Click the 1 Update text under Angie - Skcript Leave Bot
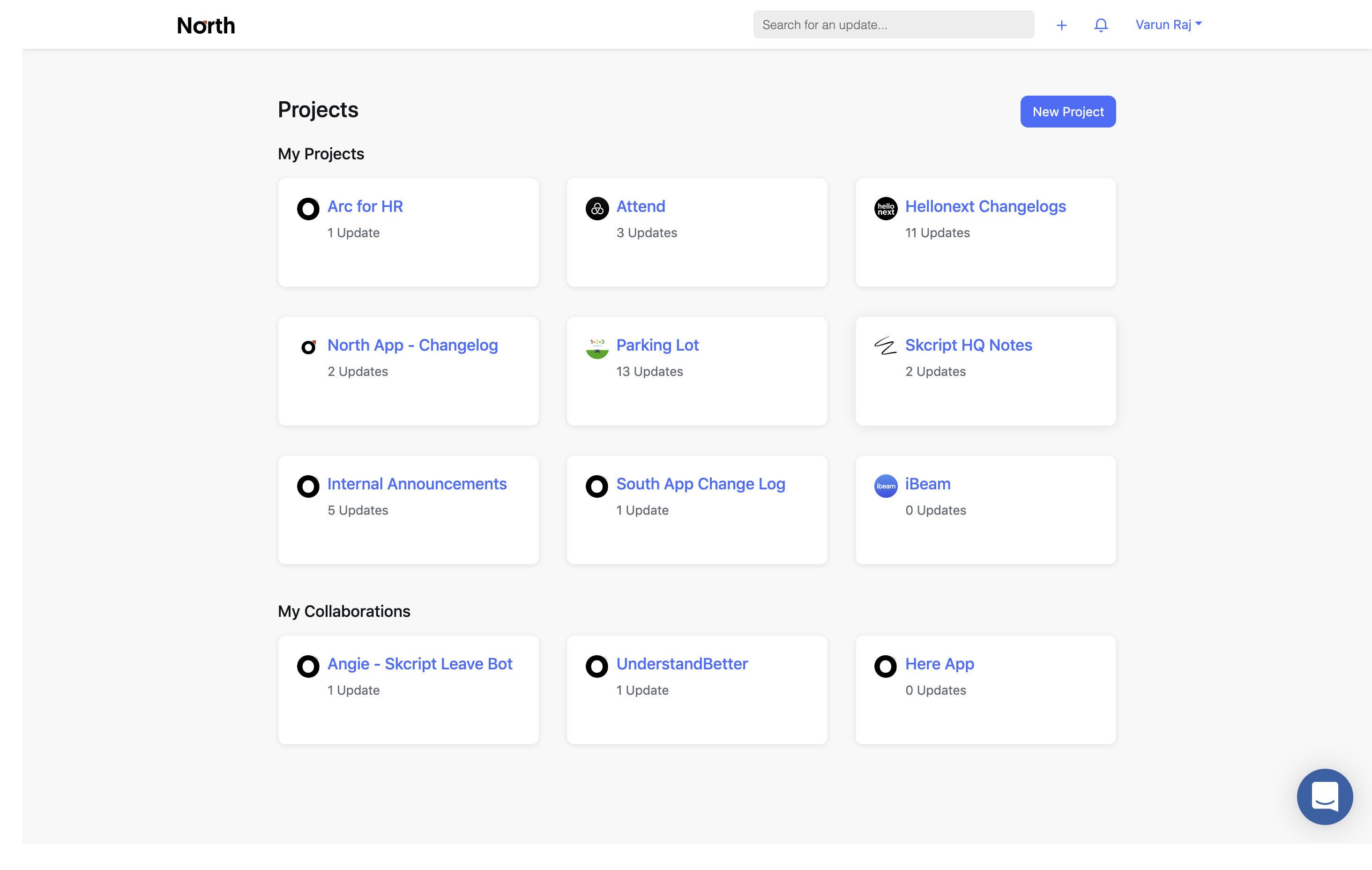The height and width of the screenshot is (870, 1372). (353, 690)
